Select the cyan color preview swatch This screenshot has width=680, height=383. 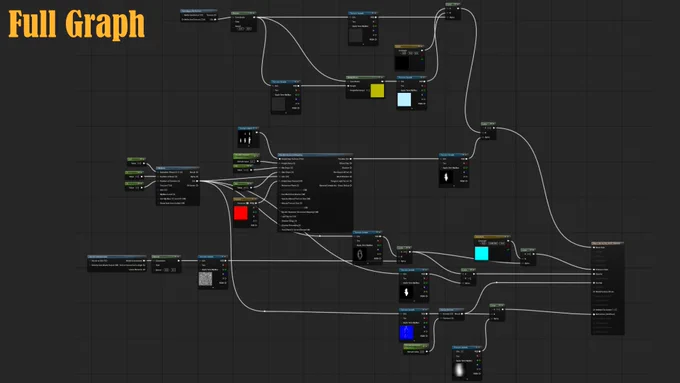coord(481,253)
